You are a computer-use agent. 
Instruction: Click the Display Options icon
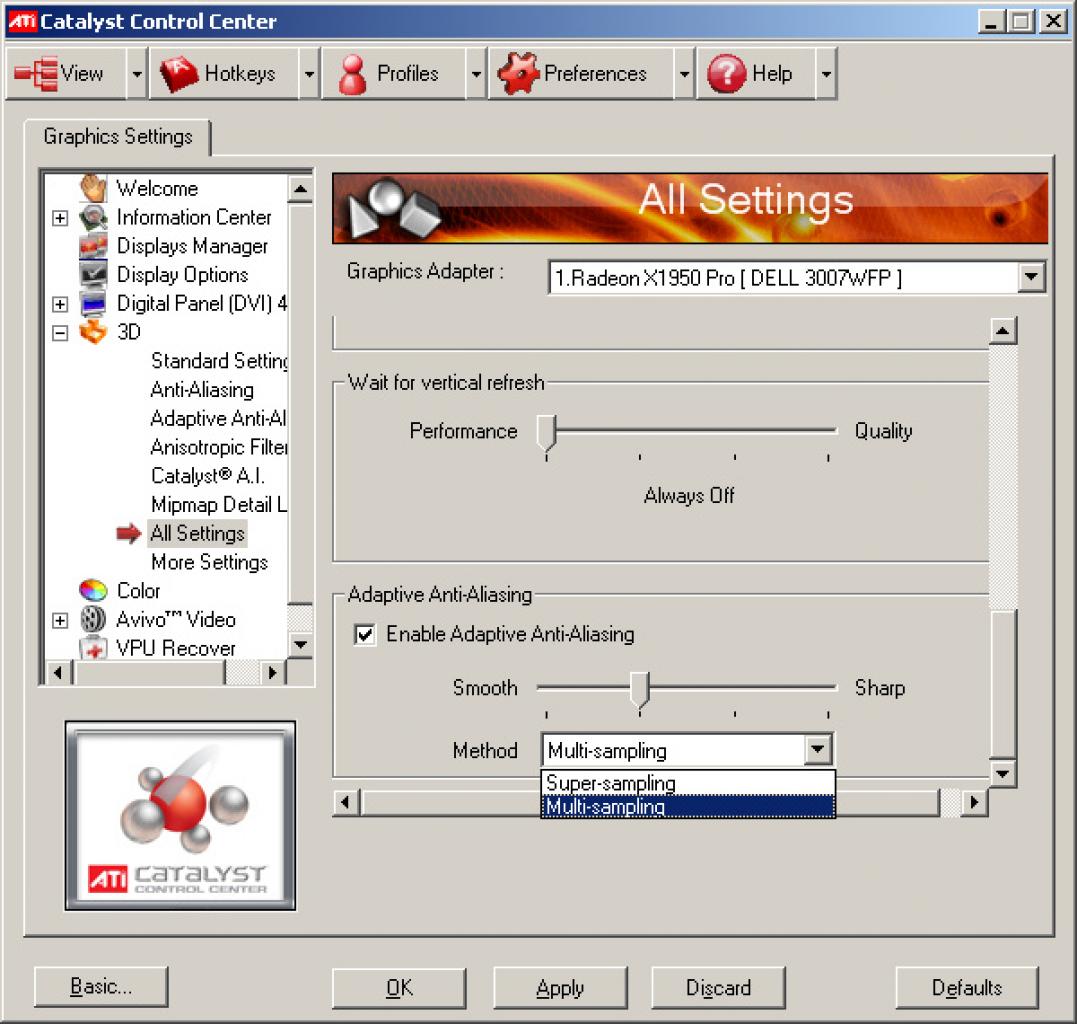[93, 275]
